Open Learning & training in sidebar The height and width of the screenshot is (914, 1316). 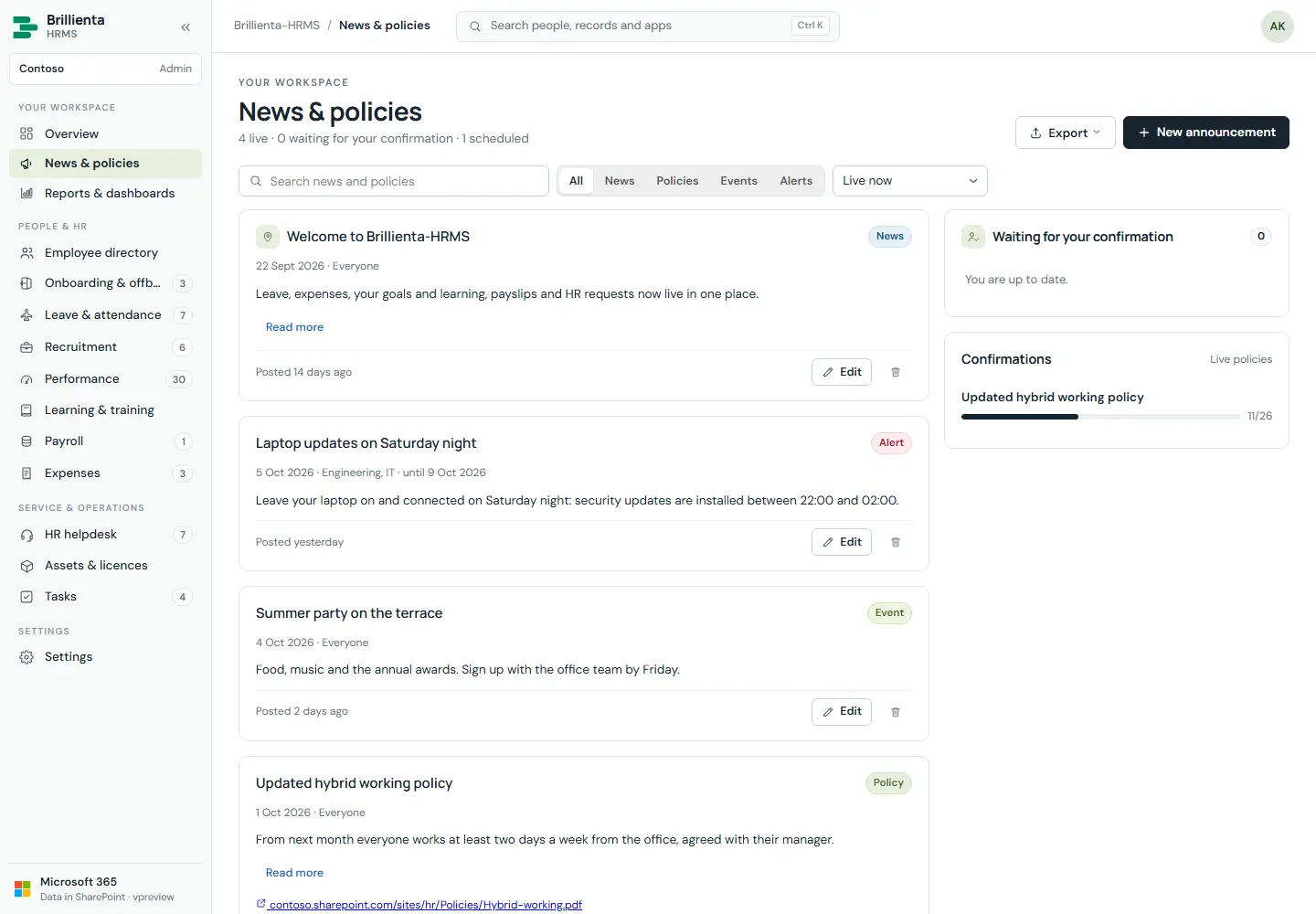click(105, 410)
